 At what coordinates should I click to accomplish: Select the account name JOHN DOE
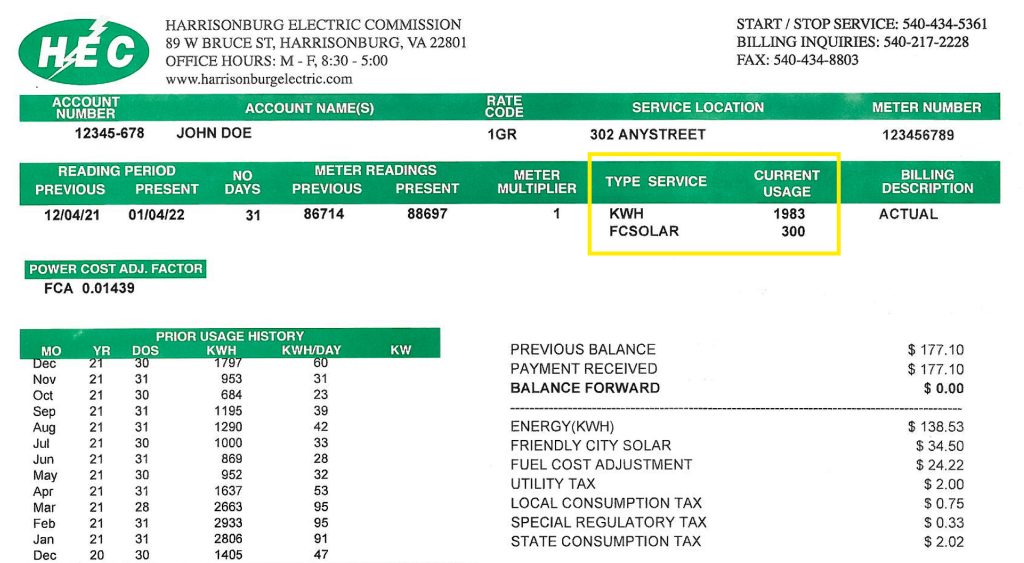(214, 133)
